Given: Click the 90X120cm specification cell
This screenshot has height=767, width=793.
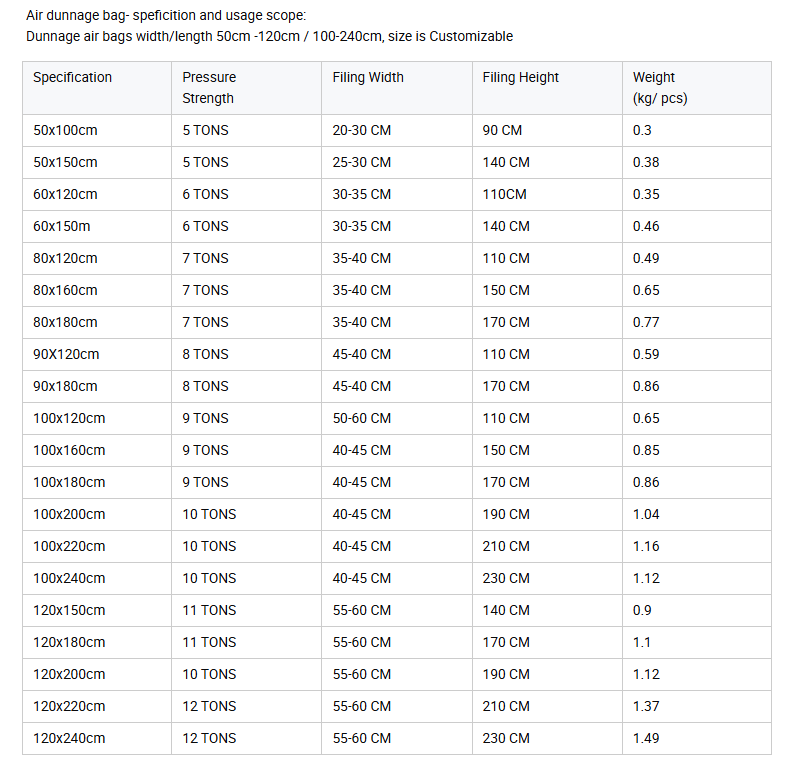Looking at the screenshot, I should click(x=97, y=354).
